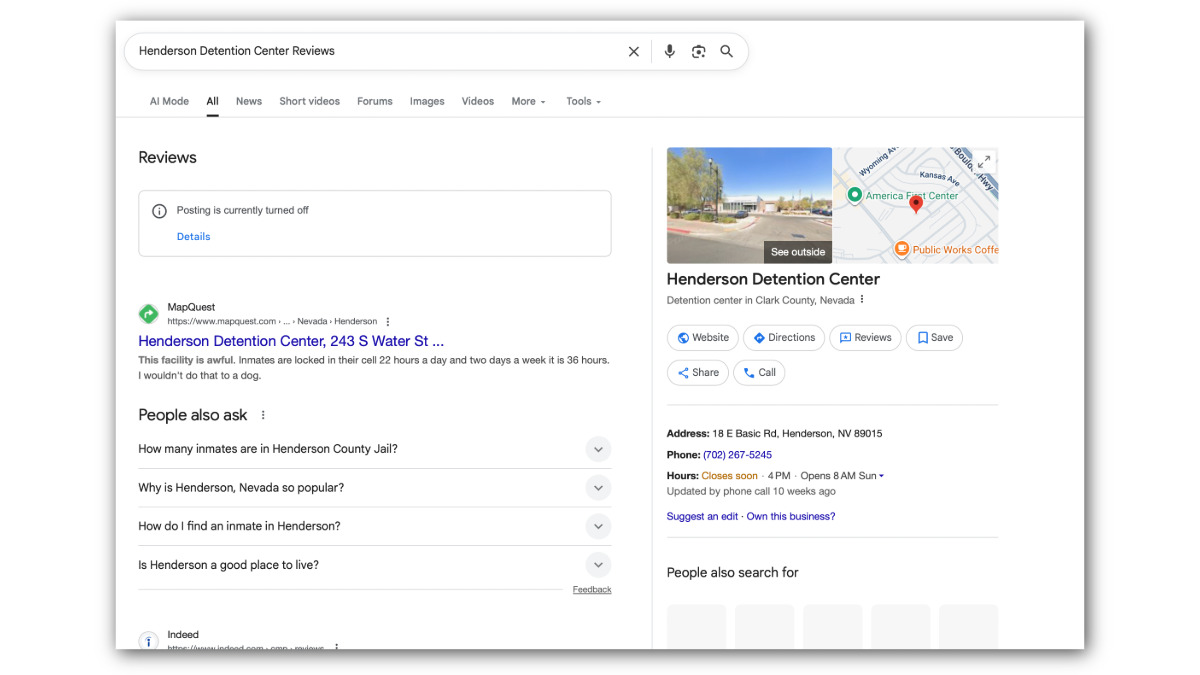Open the Short videos tab
The width and height of the screenshot is (1200, 675).
coord(310,101)
